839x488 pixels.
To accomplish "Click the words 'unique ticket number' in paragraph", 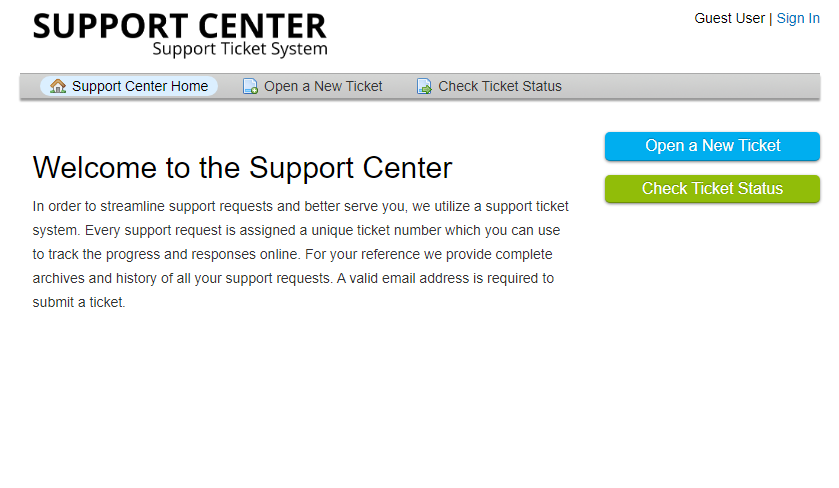I will (376, 231).
